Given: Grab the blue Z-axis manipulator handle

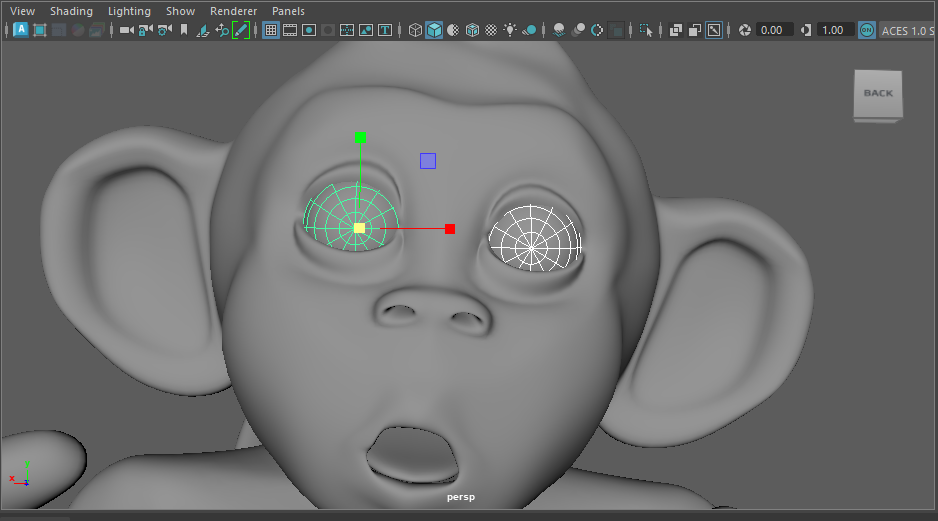Looking at the screenshot, I should pos(428,161).
